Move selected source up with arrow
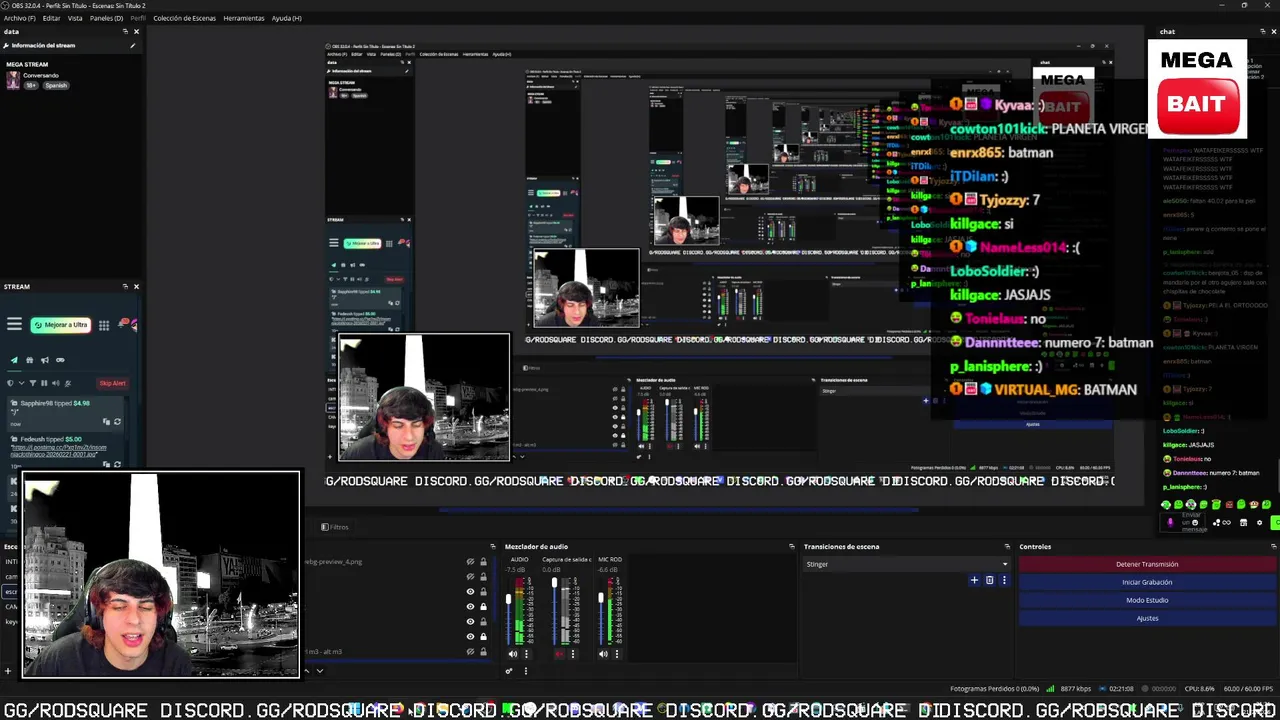This screenshot has width=1280, height=720. point(307,671)
